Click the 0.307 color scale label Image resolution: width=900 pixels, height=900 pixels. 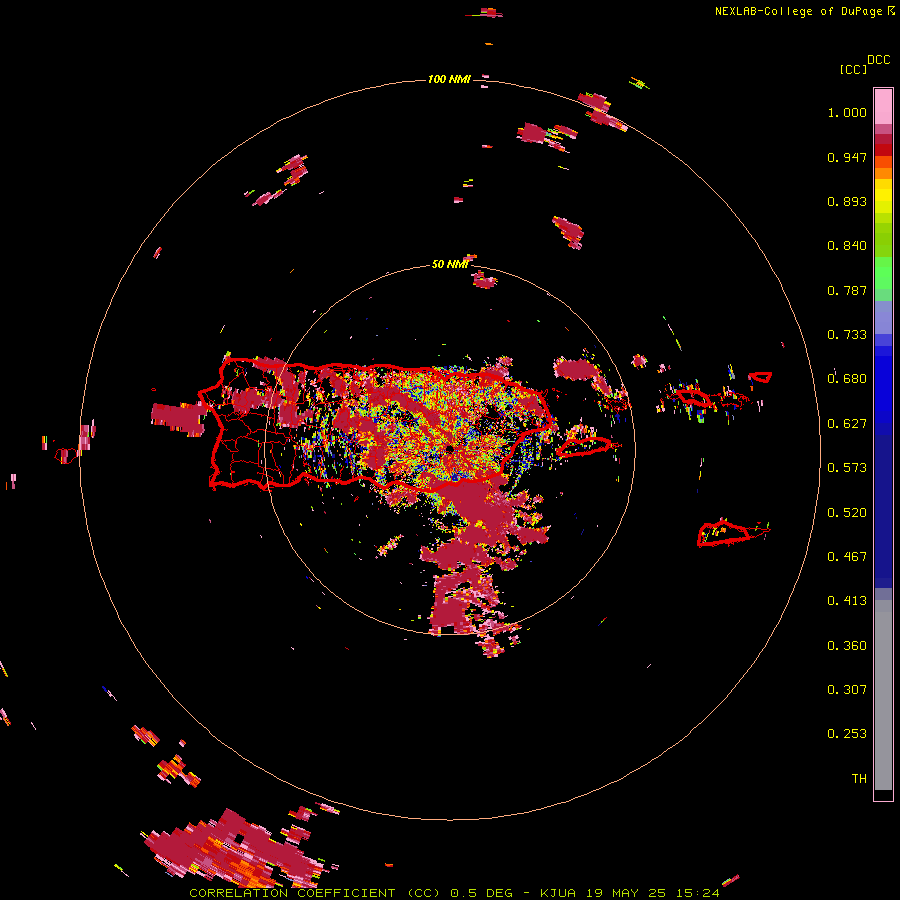[847, 690]
